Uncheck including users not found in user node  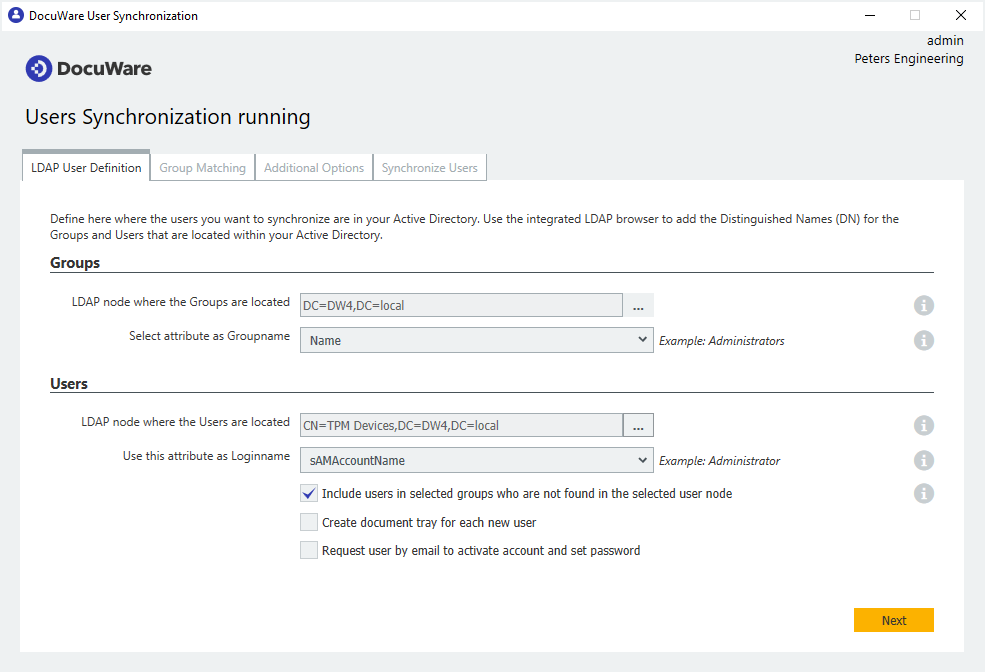click(308, 493)
